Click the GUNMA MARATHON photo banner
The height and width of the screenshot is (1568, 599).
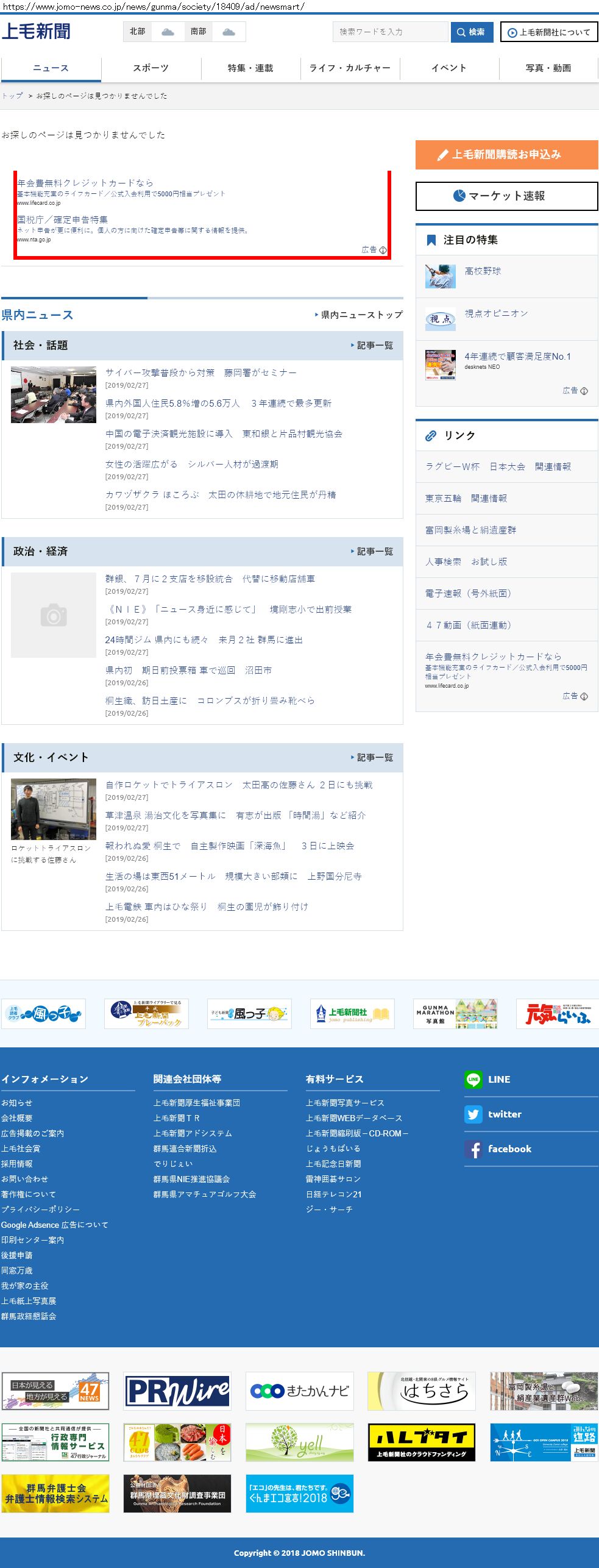[455, 1013]
